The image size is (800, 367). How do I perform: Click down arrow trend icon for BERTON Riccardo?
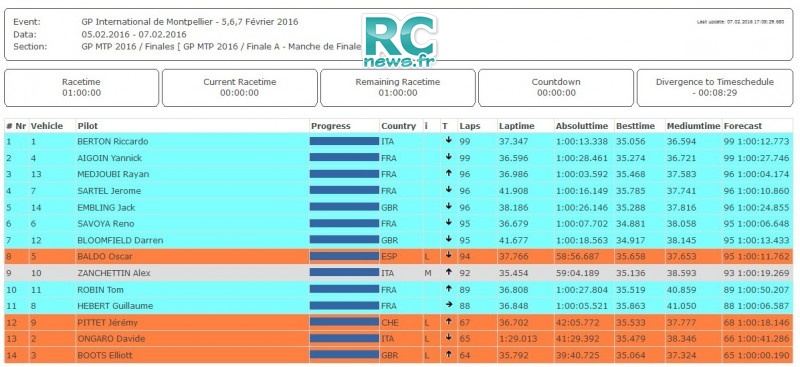[448, 140]
